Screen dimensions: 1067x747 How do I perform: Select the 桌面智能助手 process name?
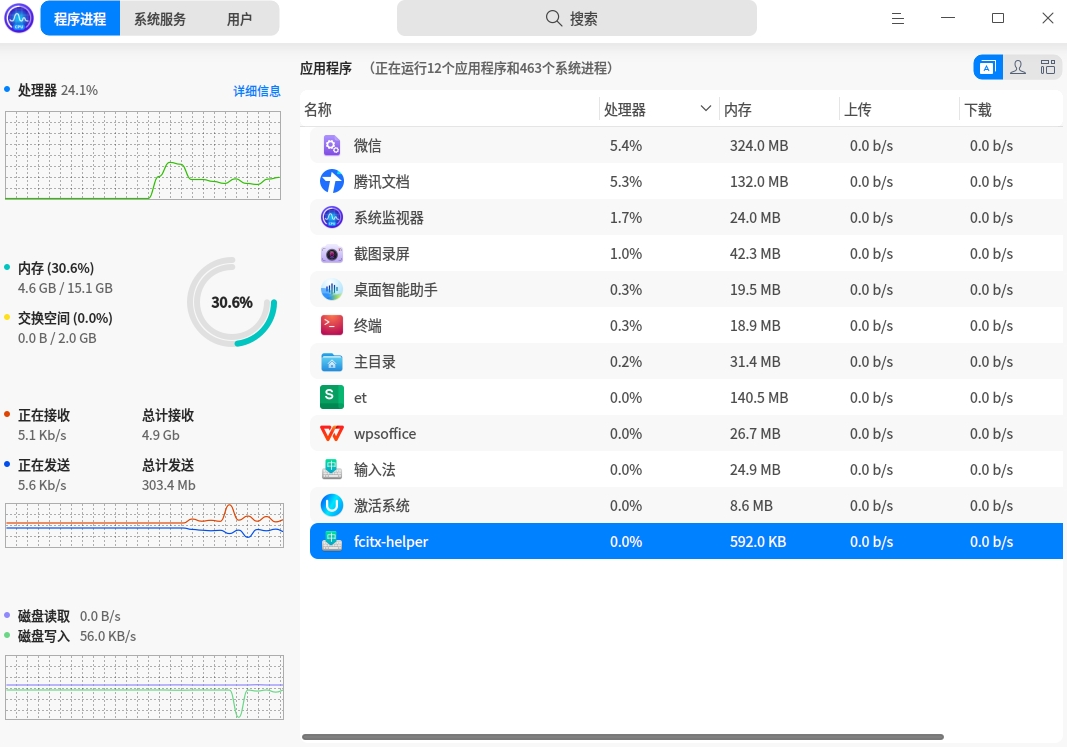[x=395, y=290]
